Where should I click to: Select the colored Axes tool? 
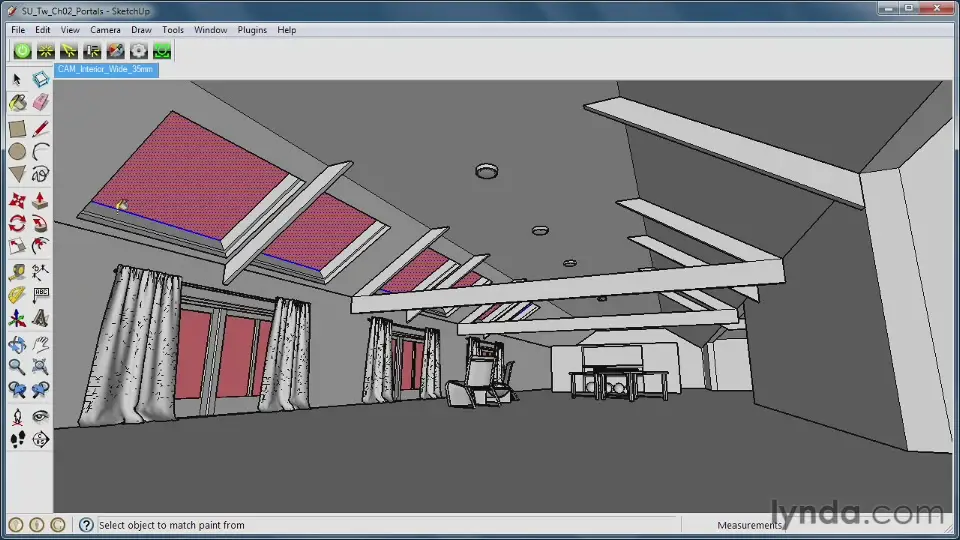click(x=17, y=318)
